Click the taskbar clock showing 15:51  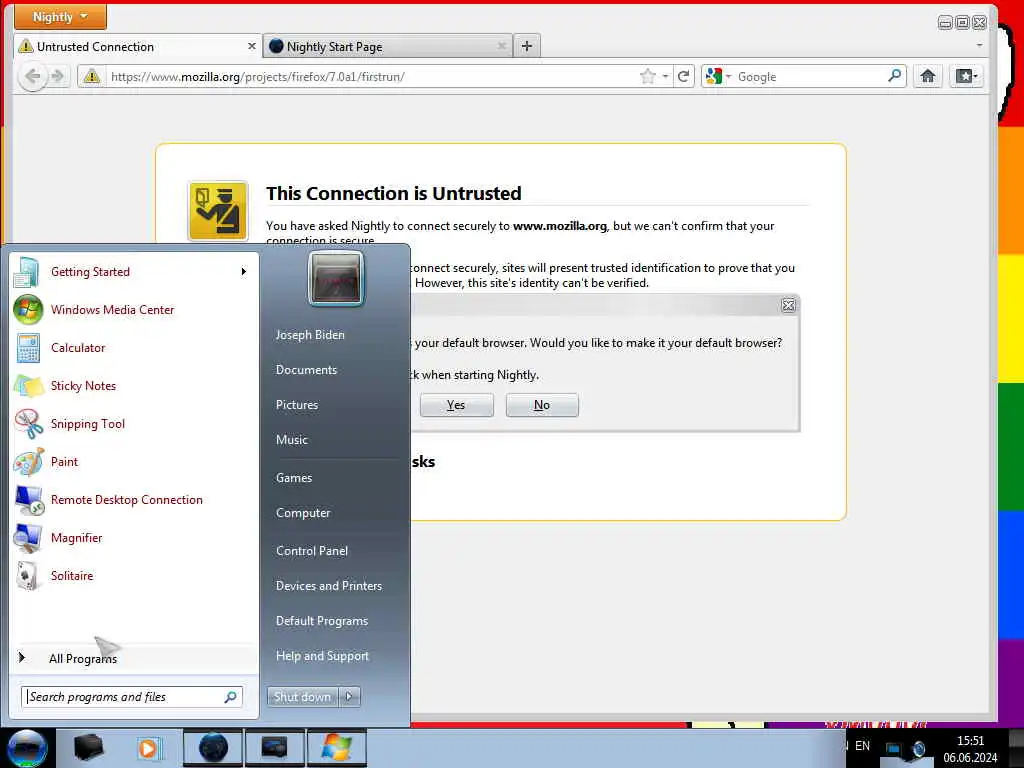970,749
